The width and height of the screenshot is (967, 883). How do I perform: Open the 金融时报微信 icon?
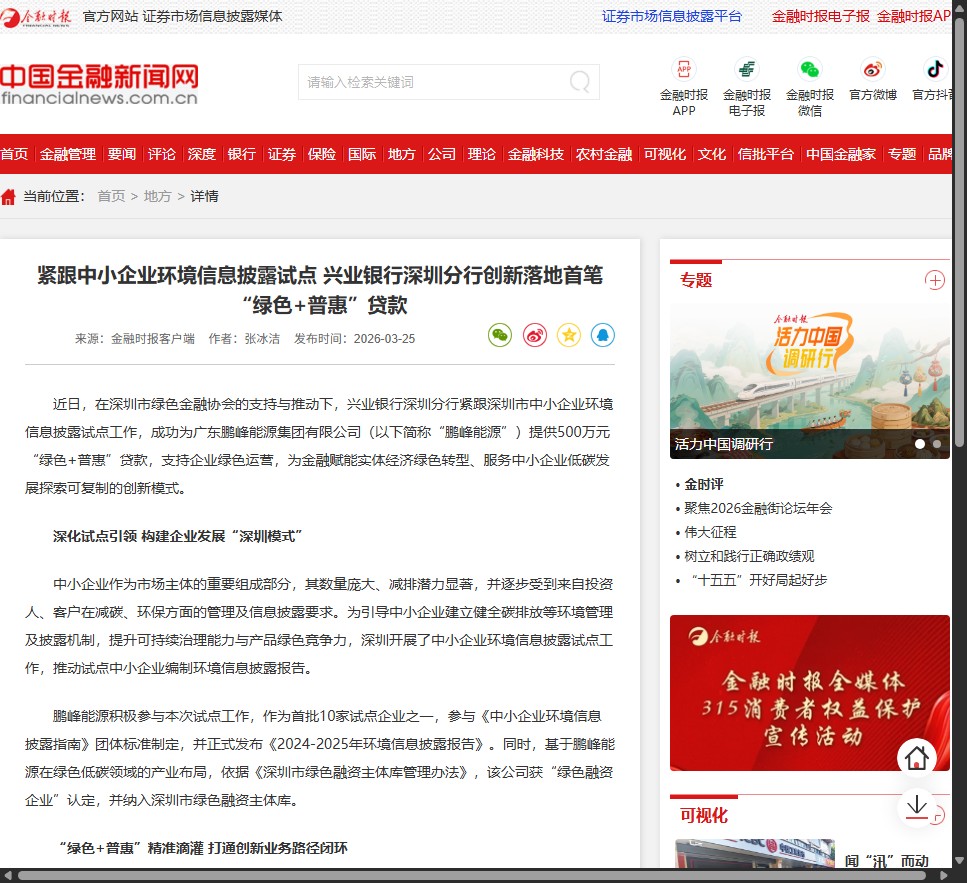(810, 69)
